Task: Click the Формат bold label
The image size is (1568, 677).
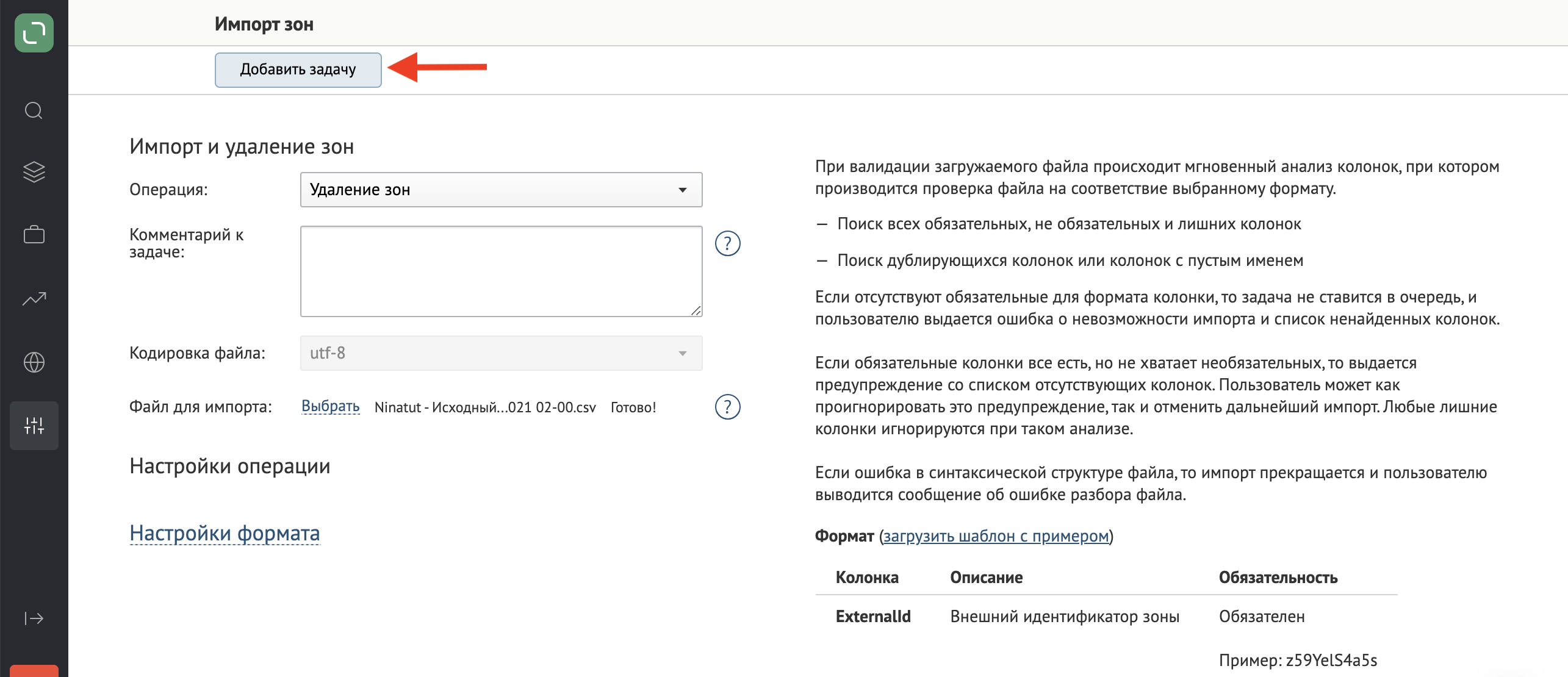Action: coord(844,536)
